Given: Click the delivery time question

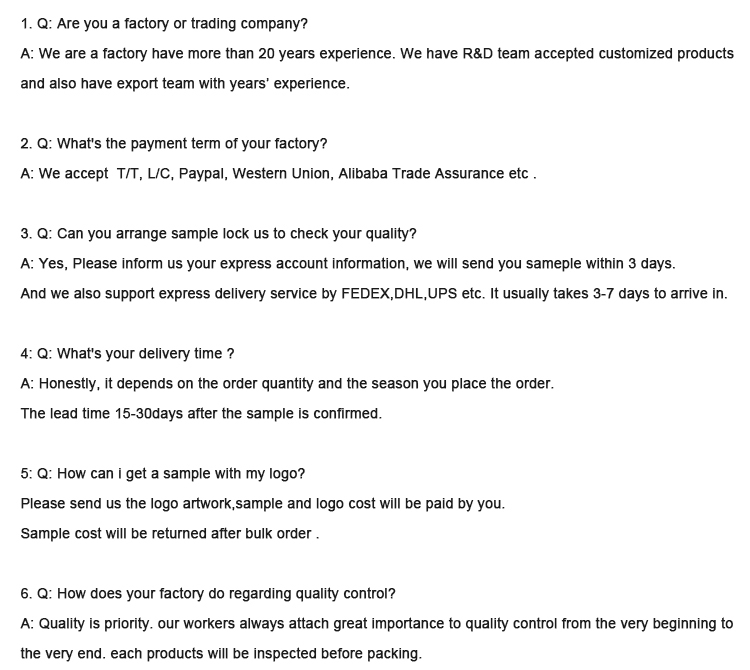Looking at the screenshot, I should pyautogui.click(x=127, y=353).
